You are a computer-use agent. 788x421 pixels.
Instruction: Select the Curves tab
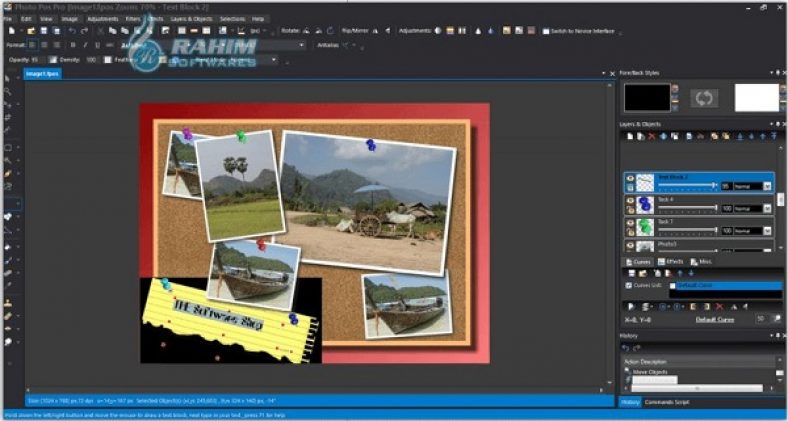click(x=638, y=262)
